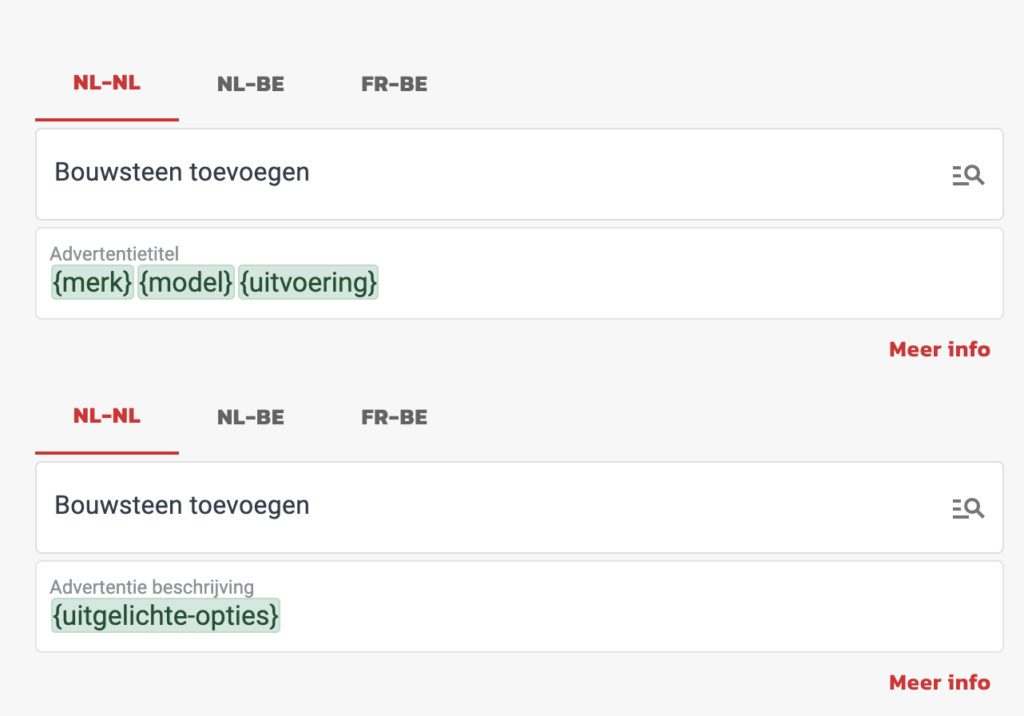This screenshot has width=1024, height=716.
Task: Click the {uitvoering} placeholder tag
Action: [x=308, y=283]
